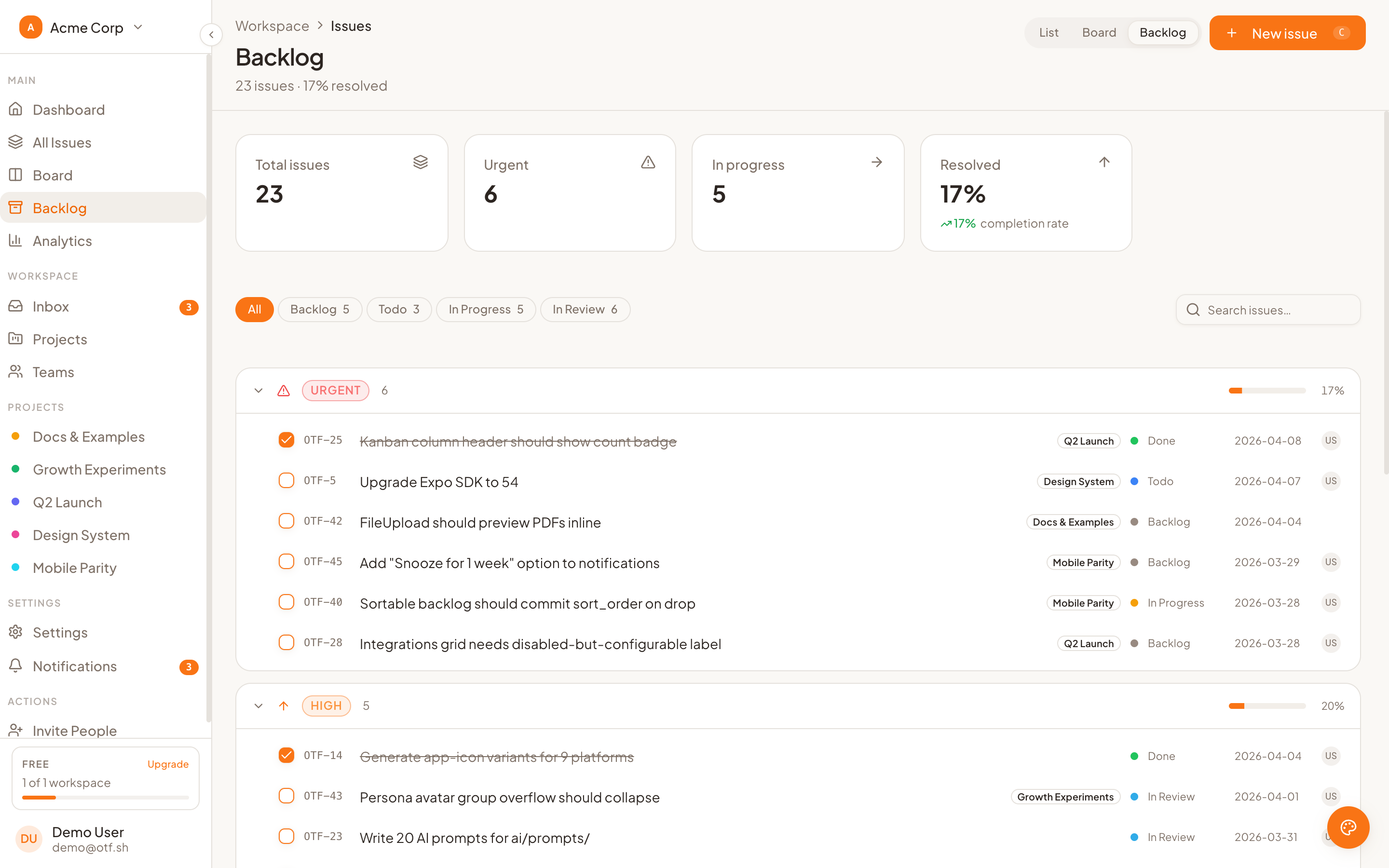
Task: Check the OTF-5 Upgrade Expo SDK checkbox
Action: point(286,480)
